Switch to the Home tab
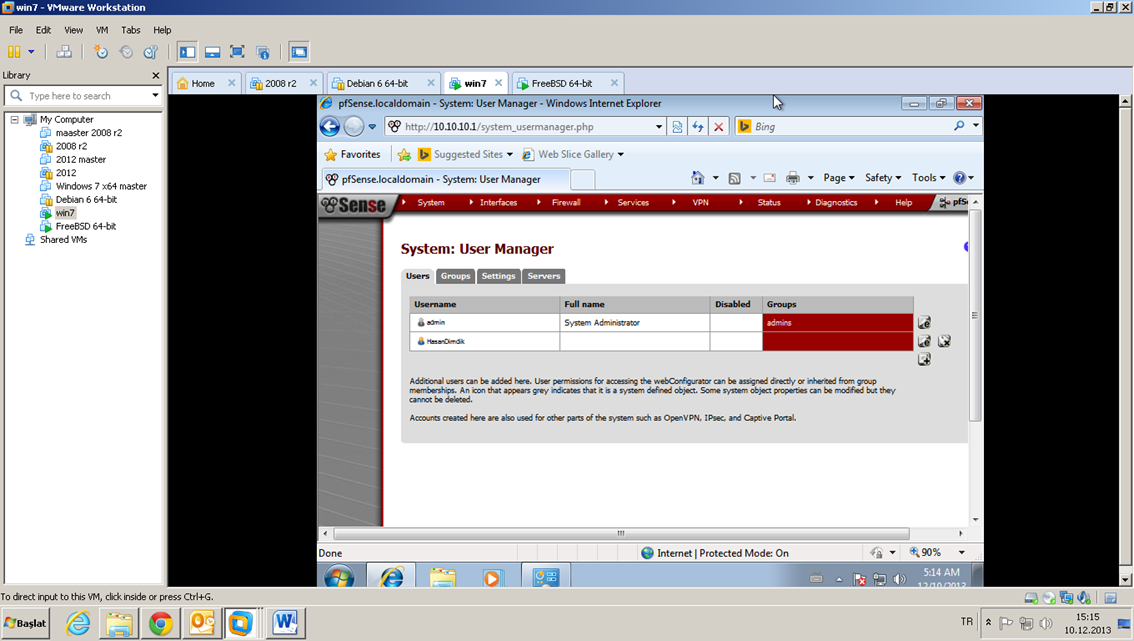Viewport: 1134px width, 641px height. (202, 83)
